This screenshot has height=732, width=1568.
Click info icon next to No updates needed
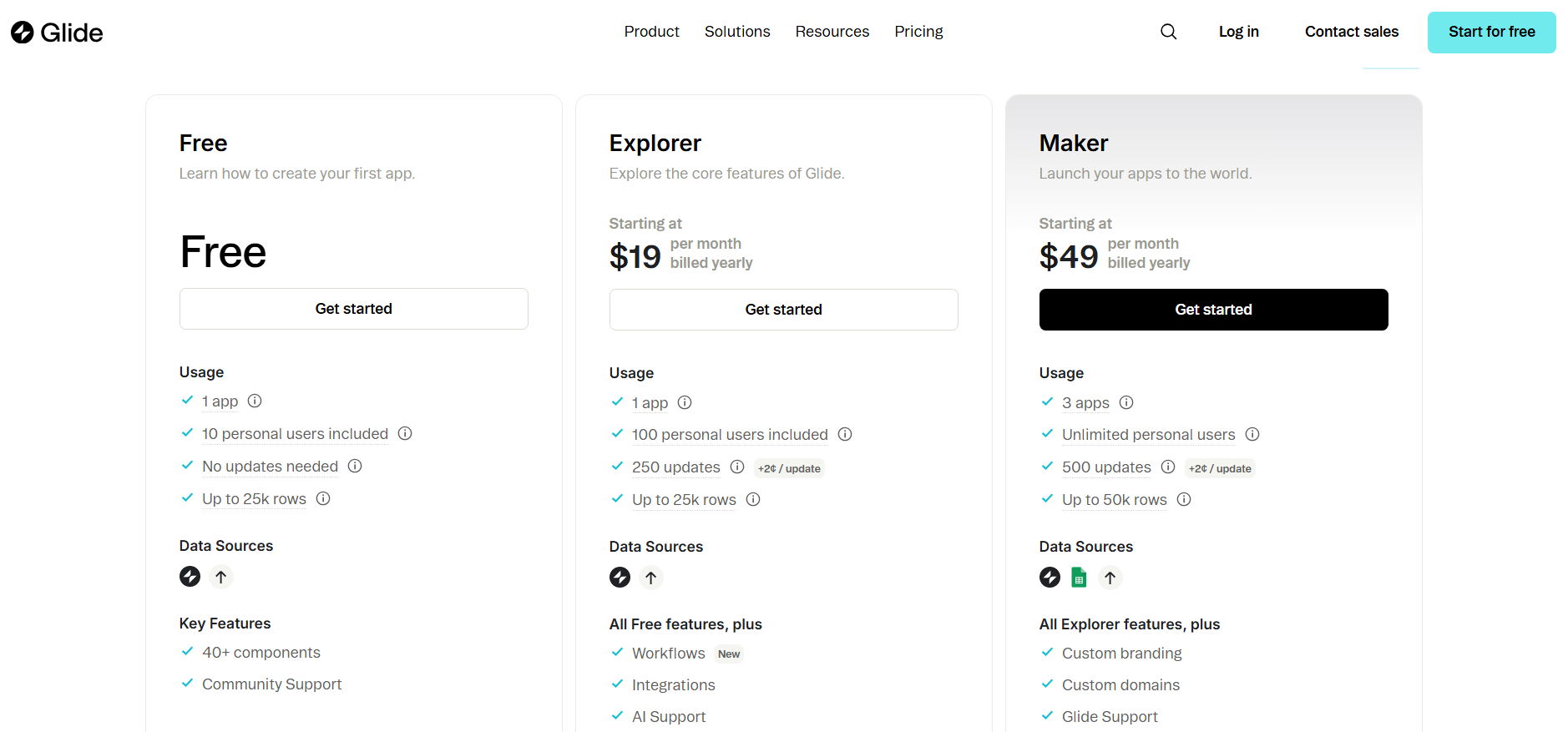[355, 467]
